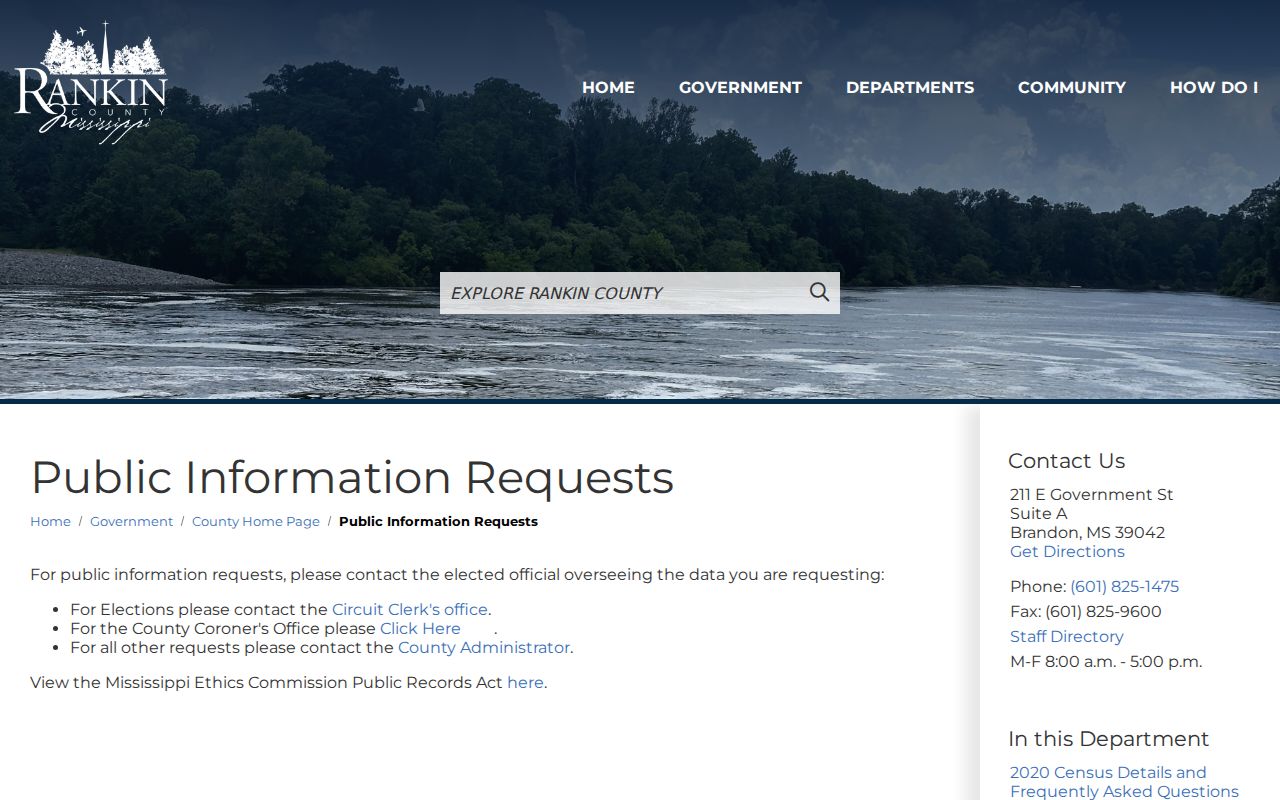The height and width of the screenshot is (800, 1280).
Task: Go to Home in the breadcrumb
Action: [x=50, y=521]
